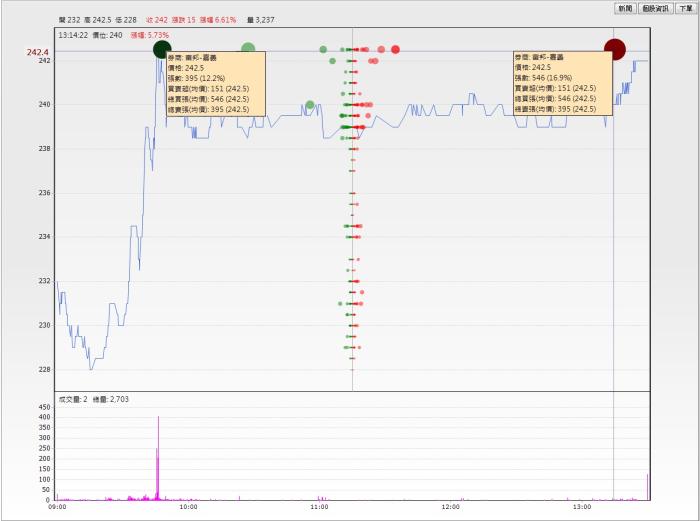
Task: Click the 10:00 time axis label
Action: (188, 507)
